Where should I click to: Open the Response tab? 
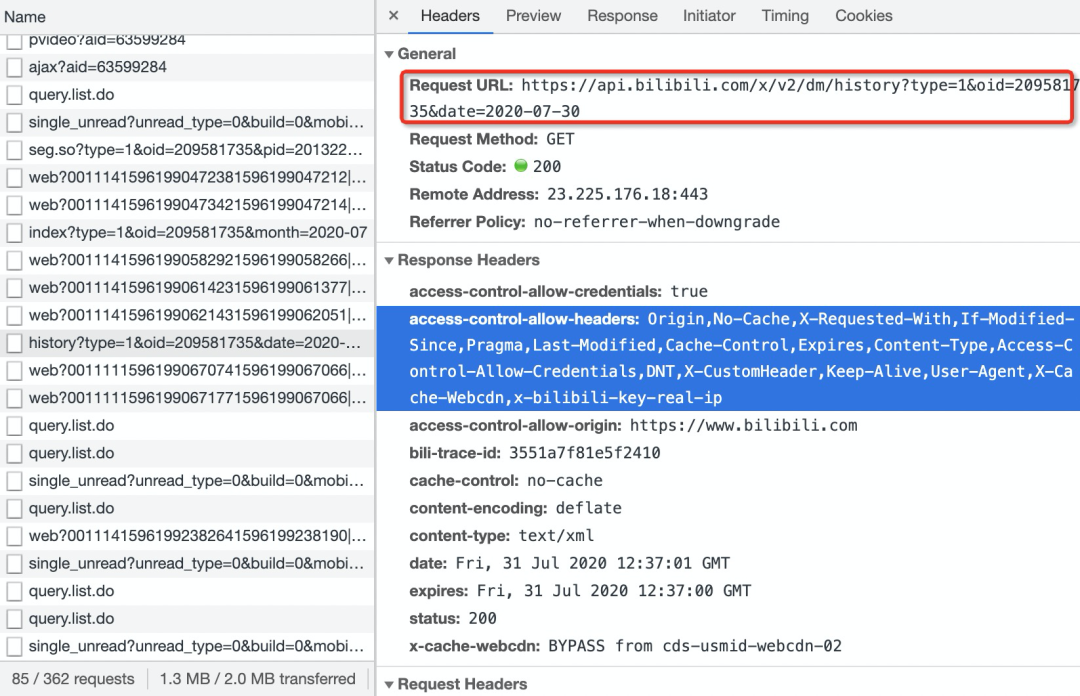622,16
